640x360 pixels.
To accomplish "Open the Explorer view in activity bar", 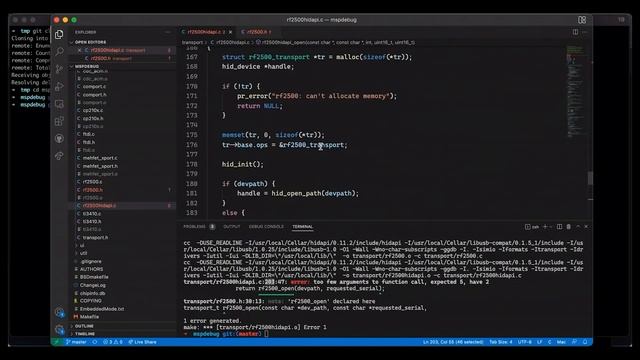I will pyautogui.click(x=59, y=35).
